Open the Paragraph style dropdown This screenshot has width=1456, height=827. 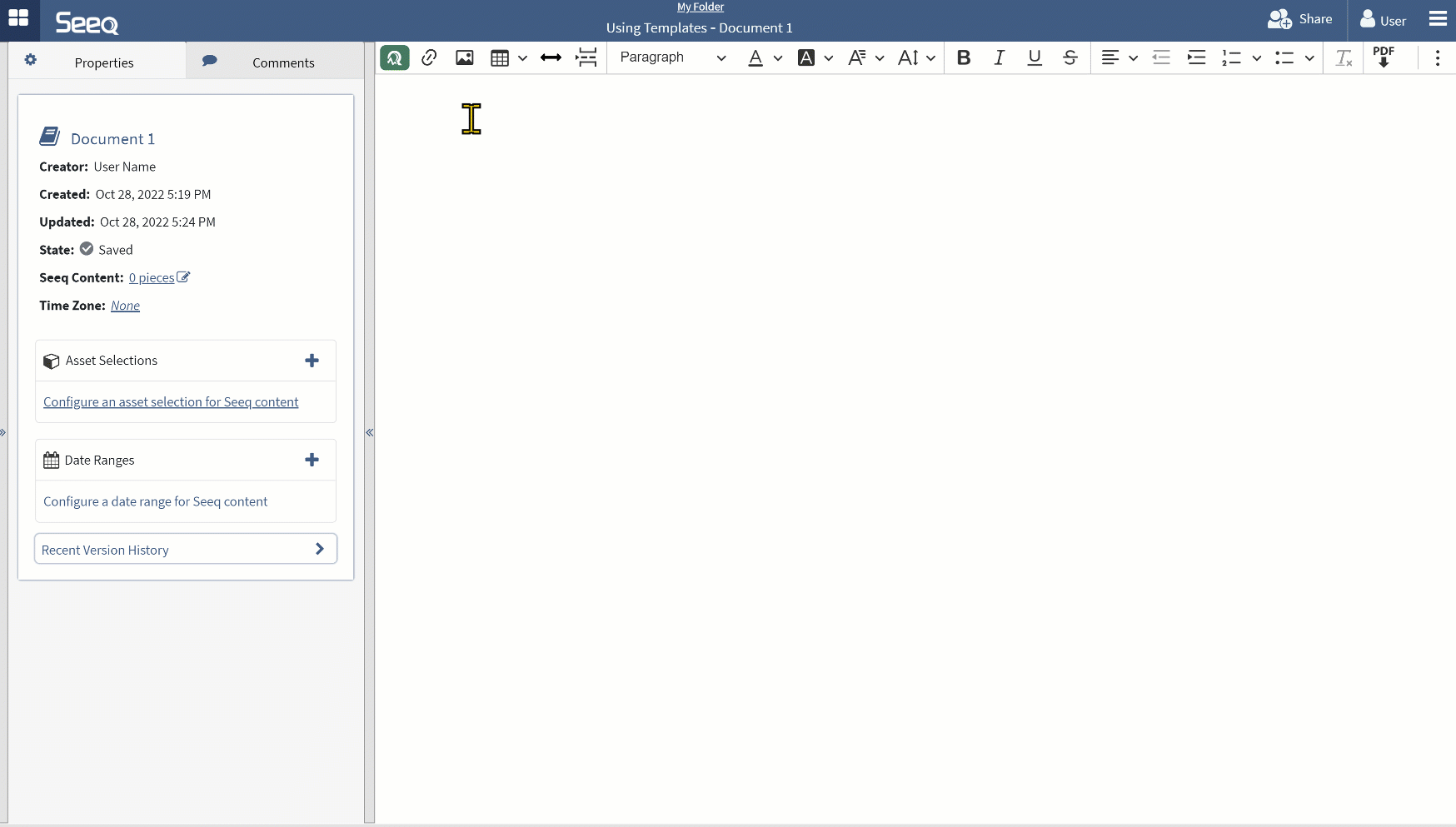point(672,57)
